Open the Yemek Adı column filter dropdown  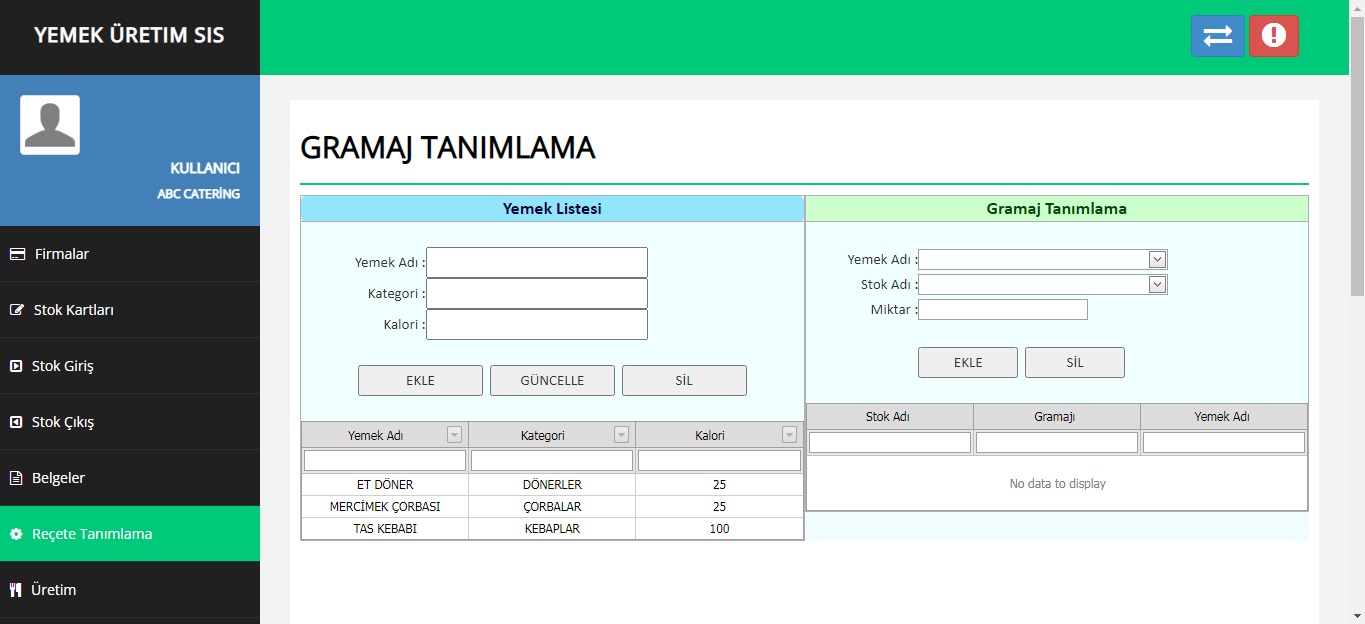click(x=454, y=435)
